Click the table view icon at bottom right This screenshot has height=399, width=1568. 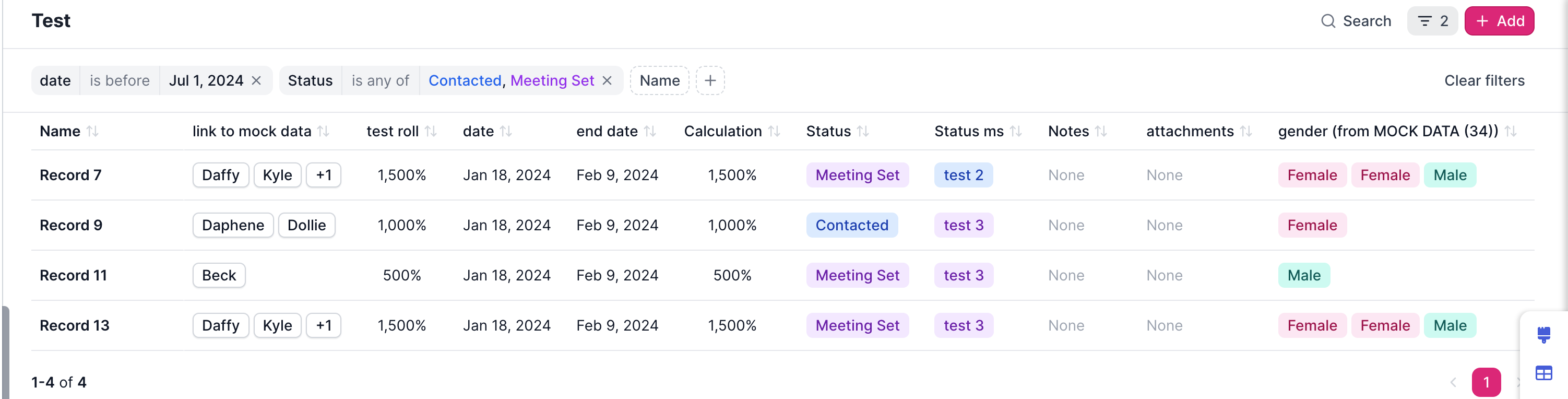point(1543,373)
